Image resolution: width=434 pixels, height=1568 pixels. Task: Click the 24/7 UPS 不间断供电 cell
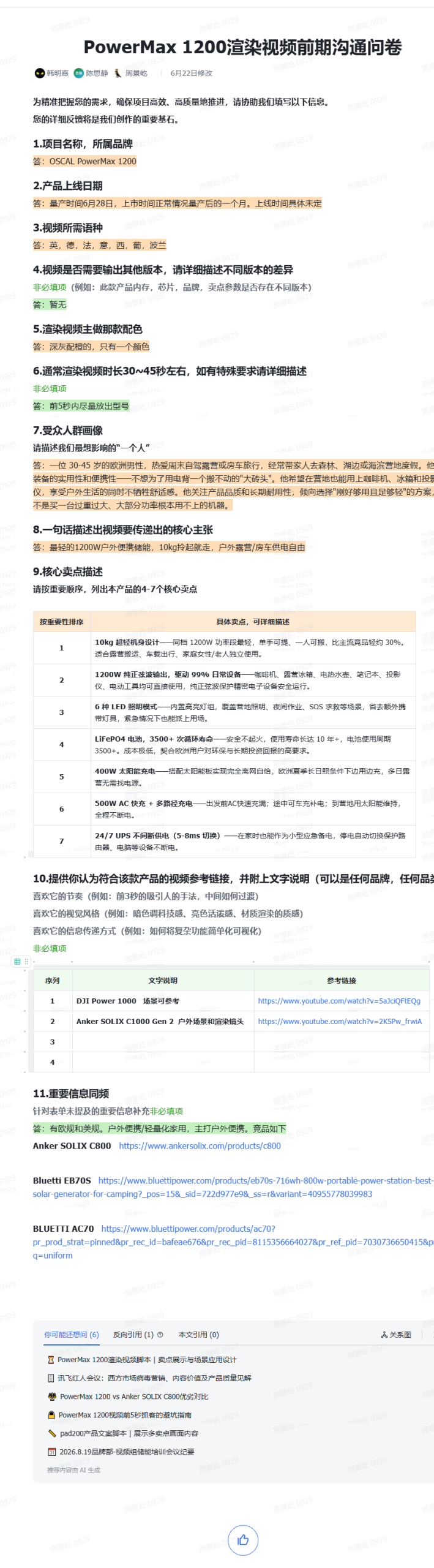253,841
